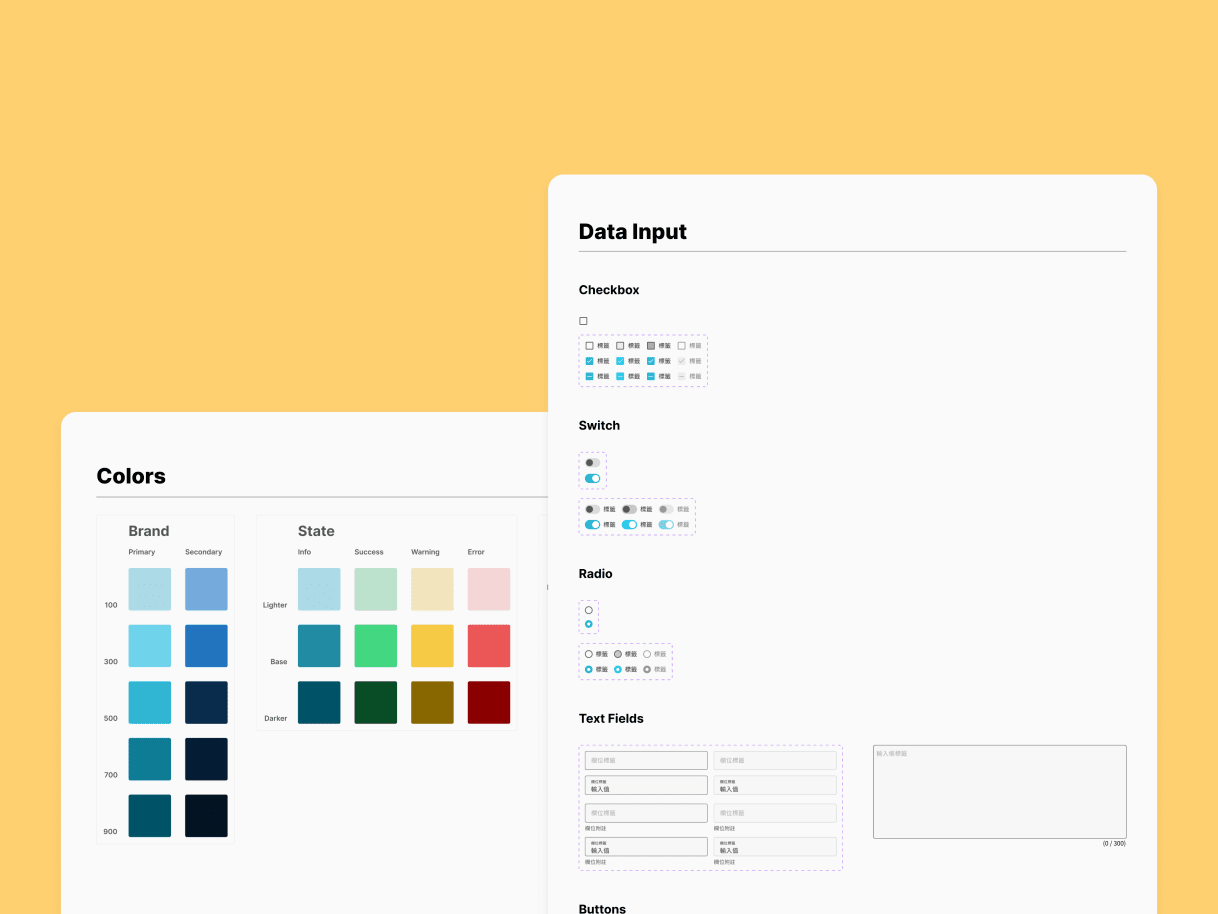Click the selected cyan radio button
Image resolution: width=1218 pixels, height=914 pixels.
tap(588, 622)
